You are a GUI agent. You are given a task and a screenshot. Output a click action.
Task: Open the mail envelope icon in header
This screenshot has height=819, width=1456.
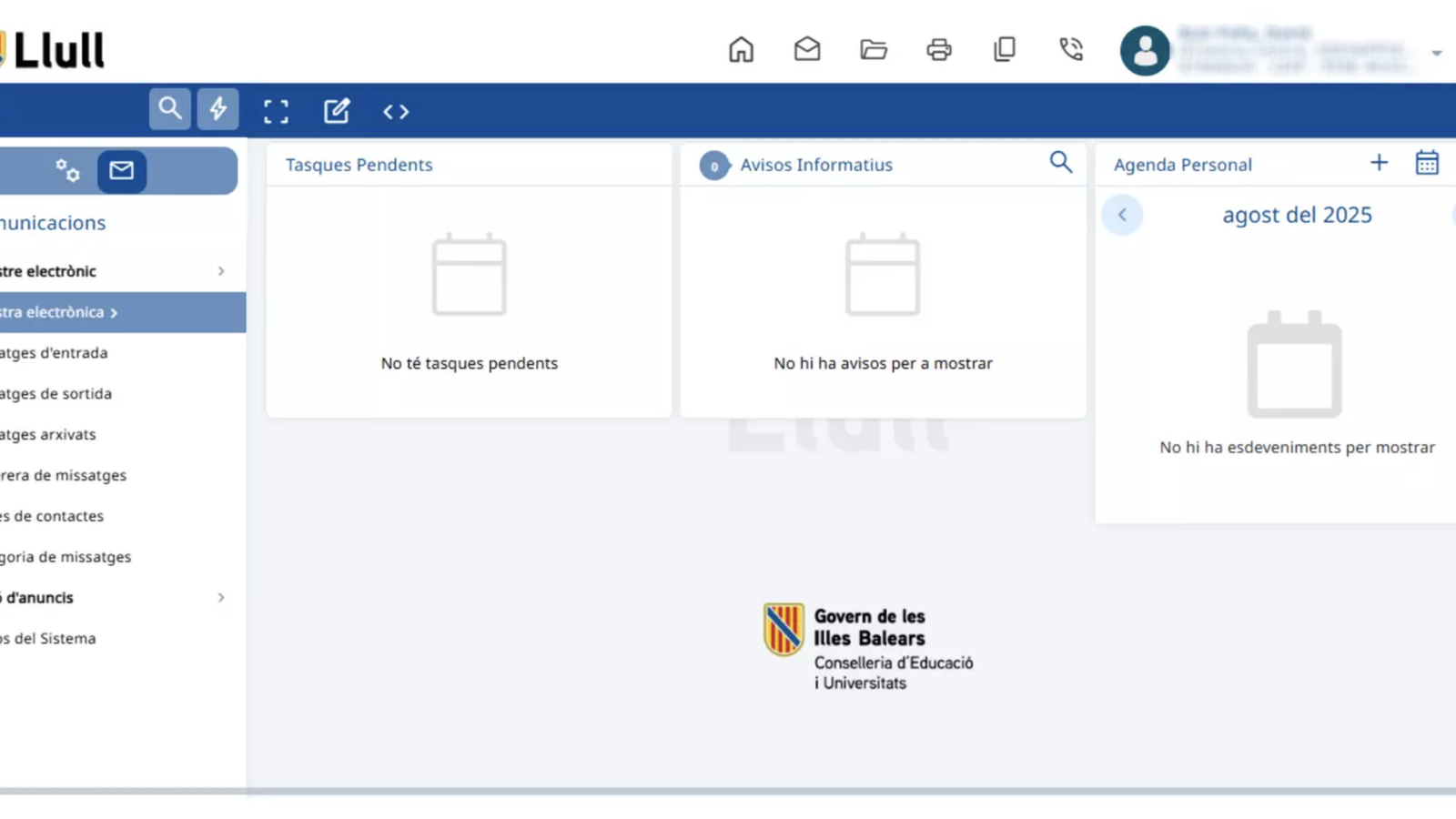point(807,49)
